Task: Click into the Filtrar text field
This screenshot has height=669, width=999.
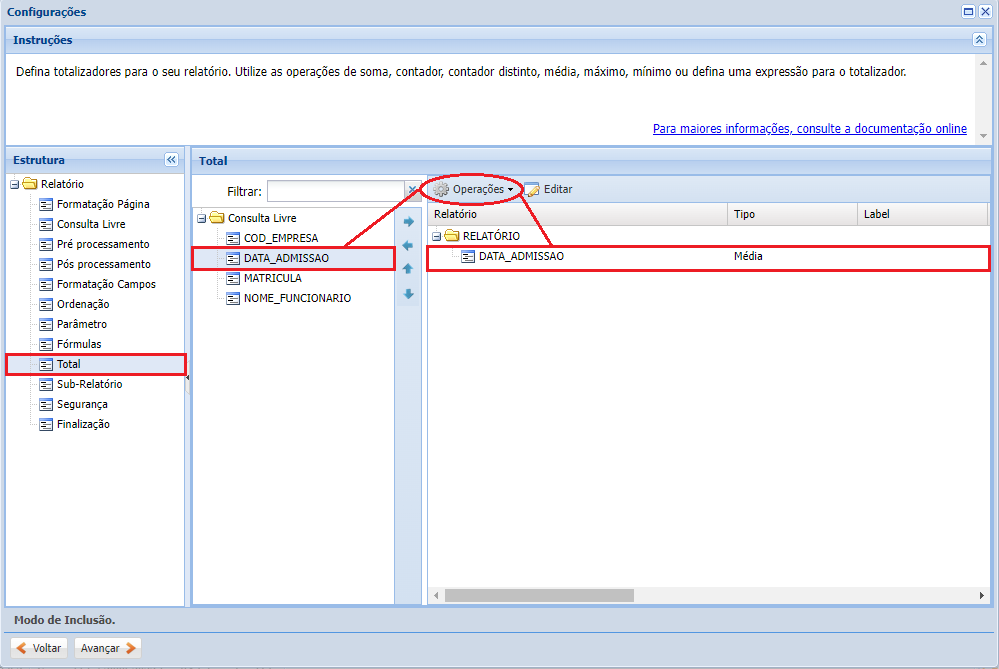Action: pyautogui.click(x=335, y=191)
